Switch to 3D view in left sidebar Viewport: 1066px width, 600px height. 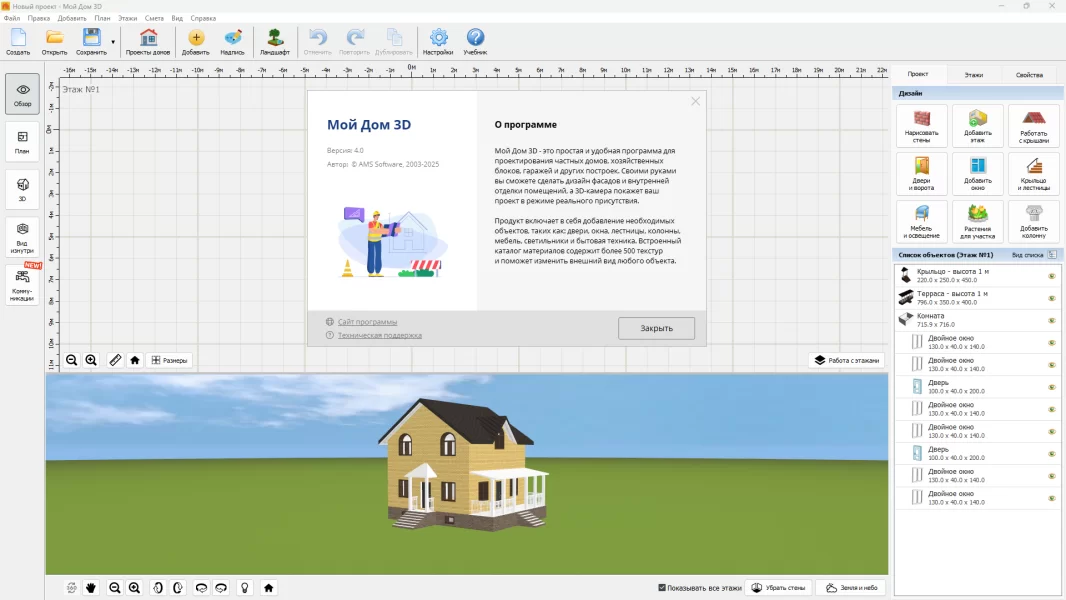22,187
